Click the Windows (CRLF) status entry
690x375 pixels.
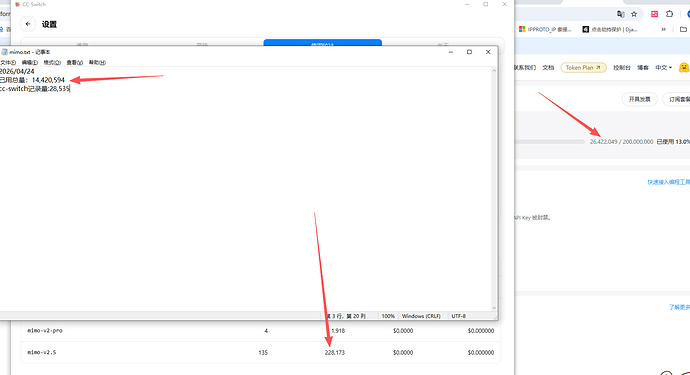coord(421,316)
